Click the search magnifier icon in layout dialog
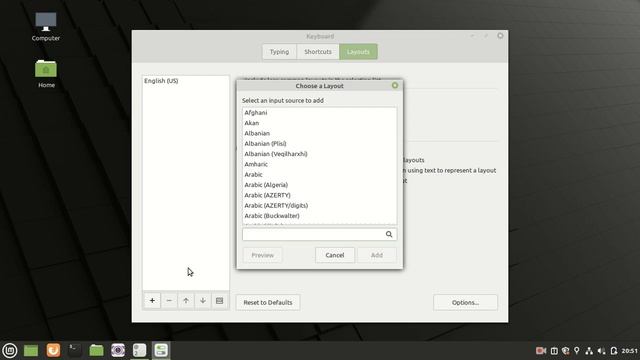Viewport: 640px width, 360px height. tap(389, 234)
